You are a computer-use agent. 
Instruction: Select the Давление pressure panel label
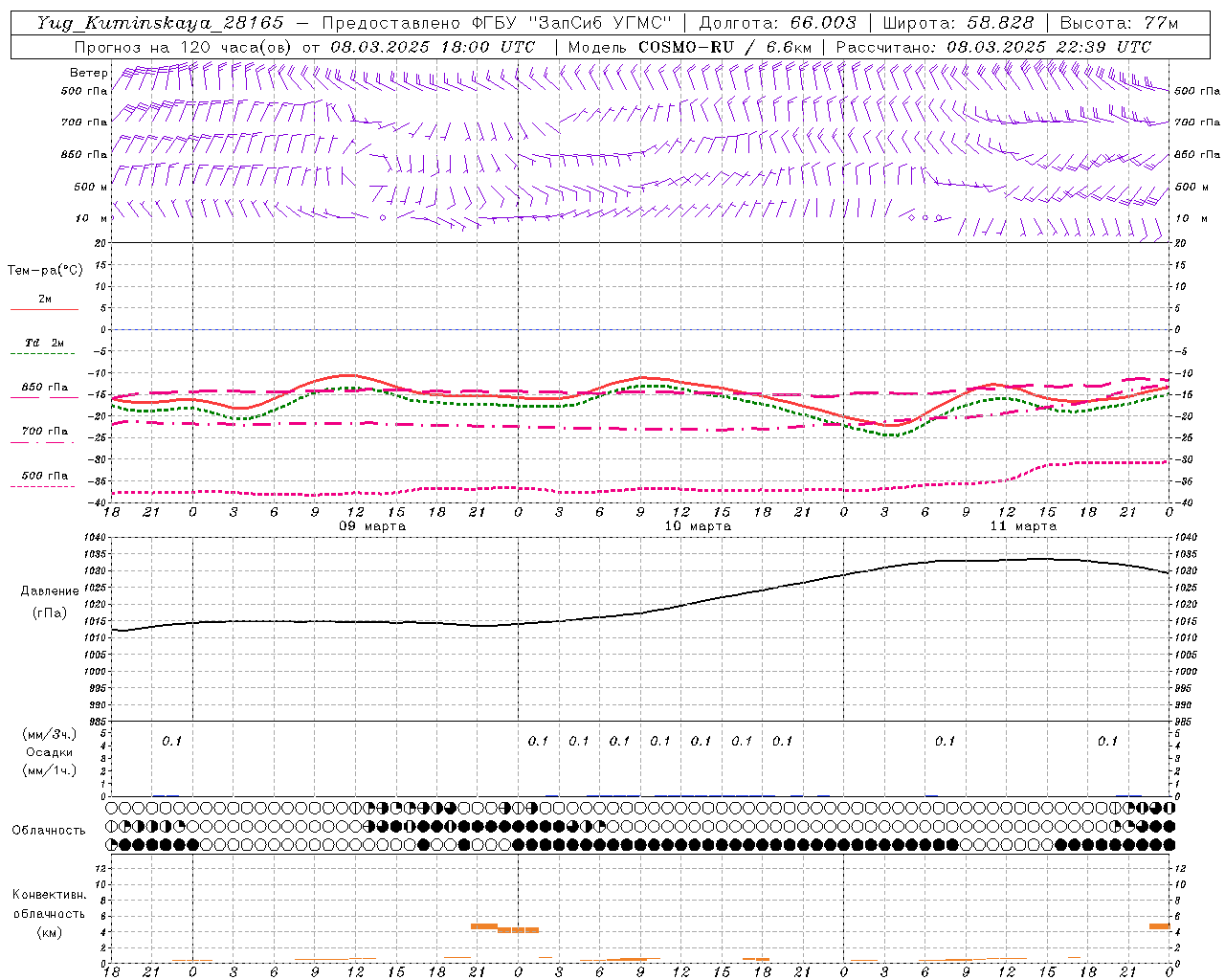[x=50, y=591]
